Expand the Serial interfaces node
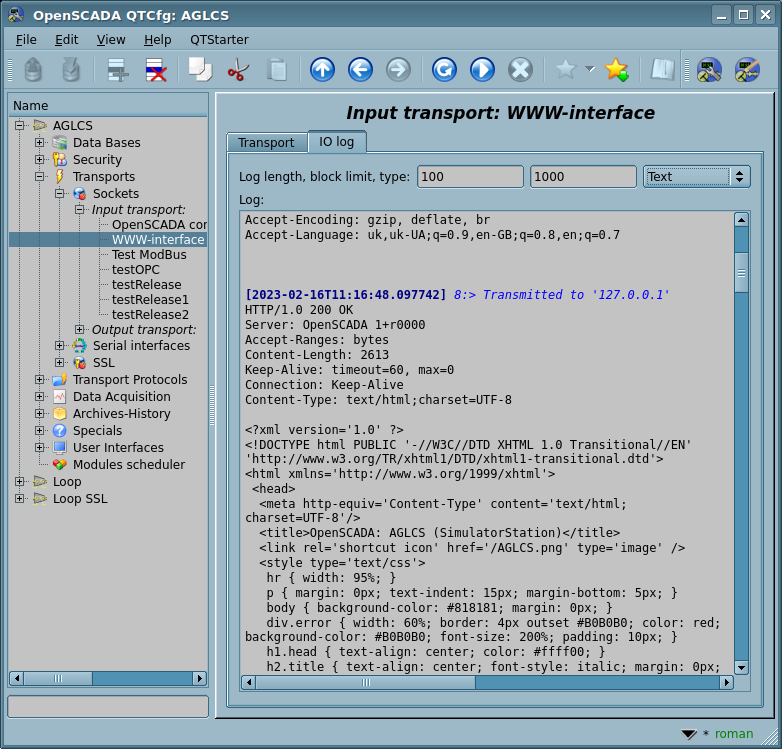Image resolution: width=782 pixels, height=749 pixels. pyautogui.click(x=59, y=346)
